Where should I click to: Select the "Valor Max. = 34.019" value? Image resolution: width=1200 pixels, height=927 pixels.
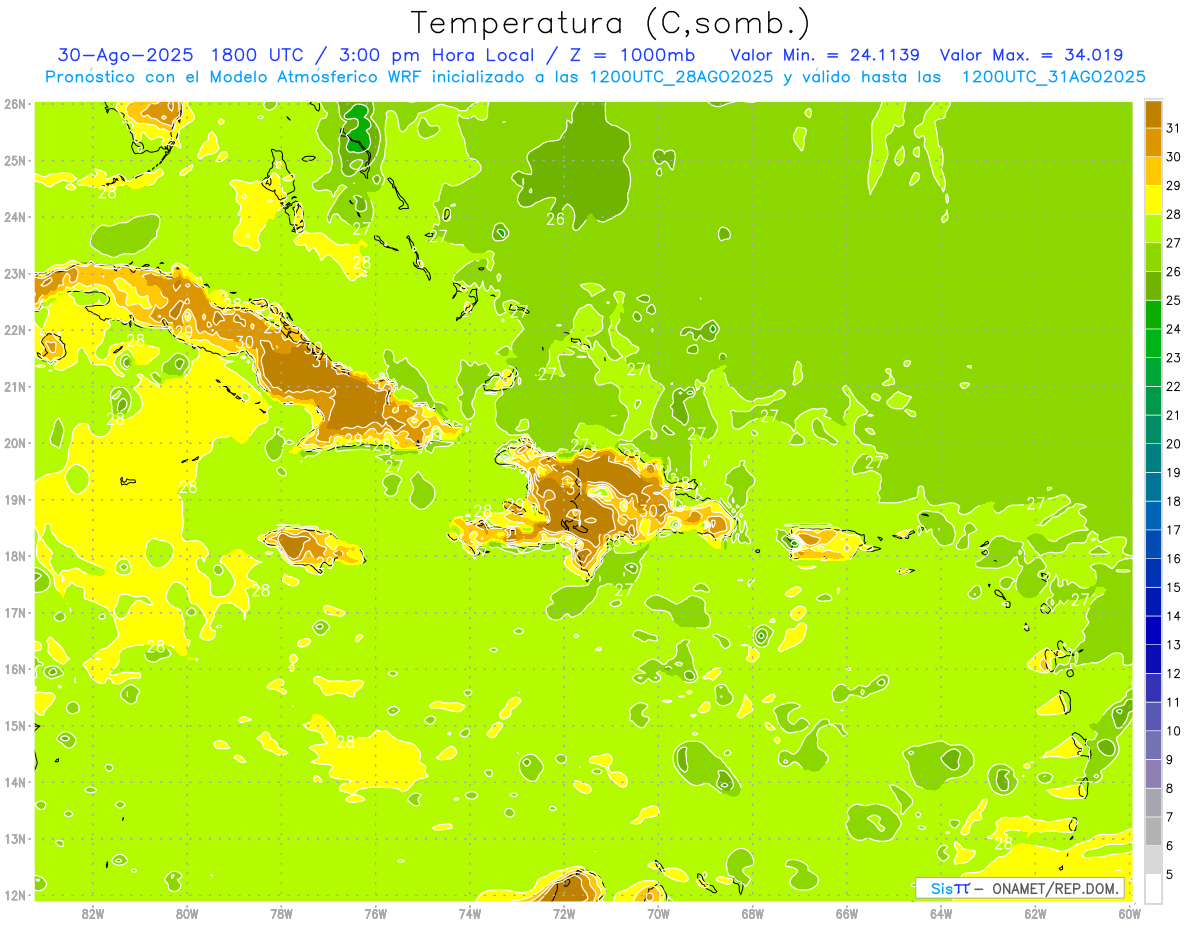tap(1031, 55)
